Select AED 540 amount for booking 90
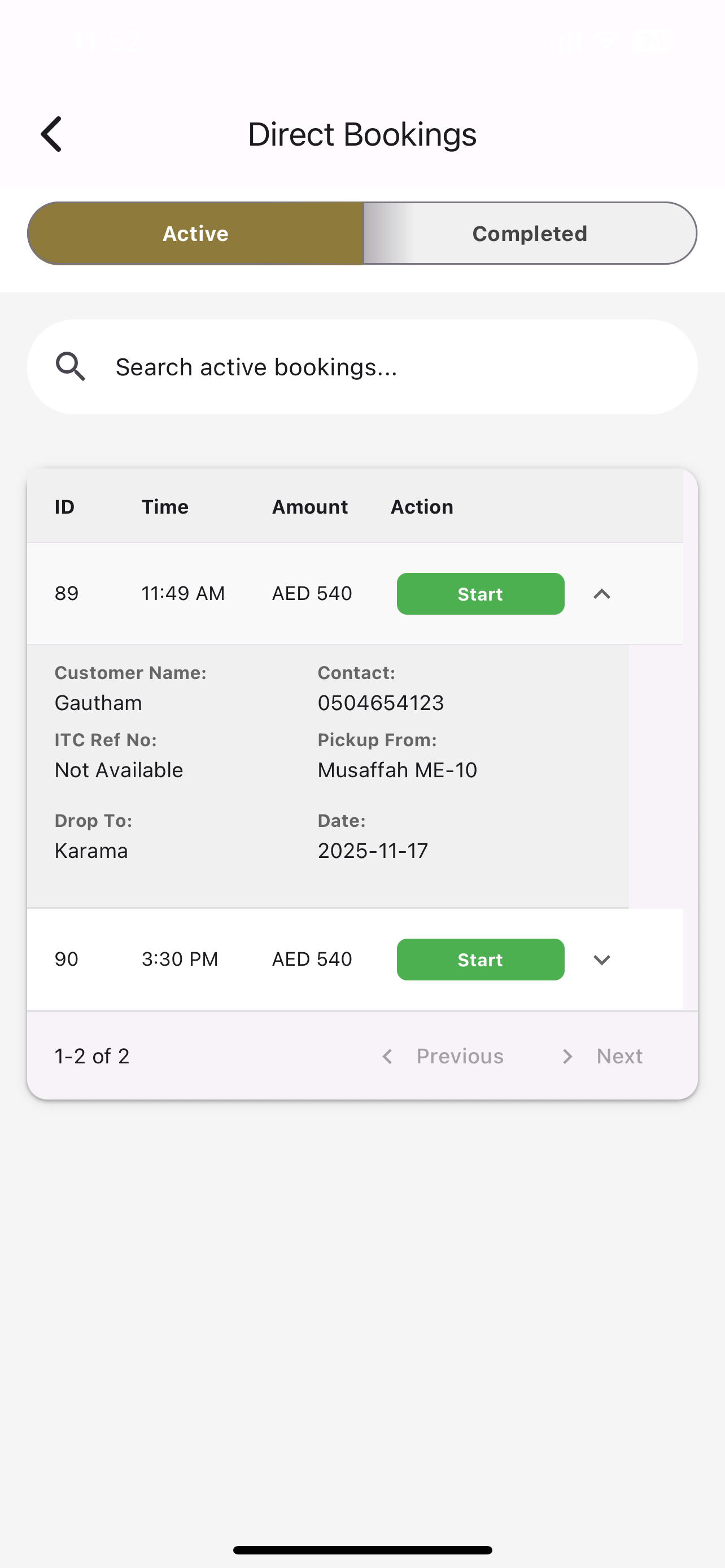The height and width of the screenshot is (1568, 725). coord(312,960)
